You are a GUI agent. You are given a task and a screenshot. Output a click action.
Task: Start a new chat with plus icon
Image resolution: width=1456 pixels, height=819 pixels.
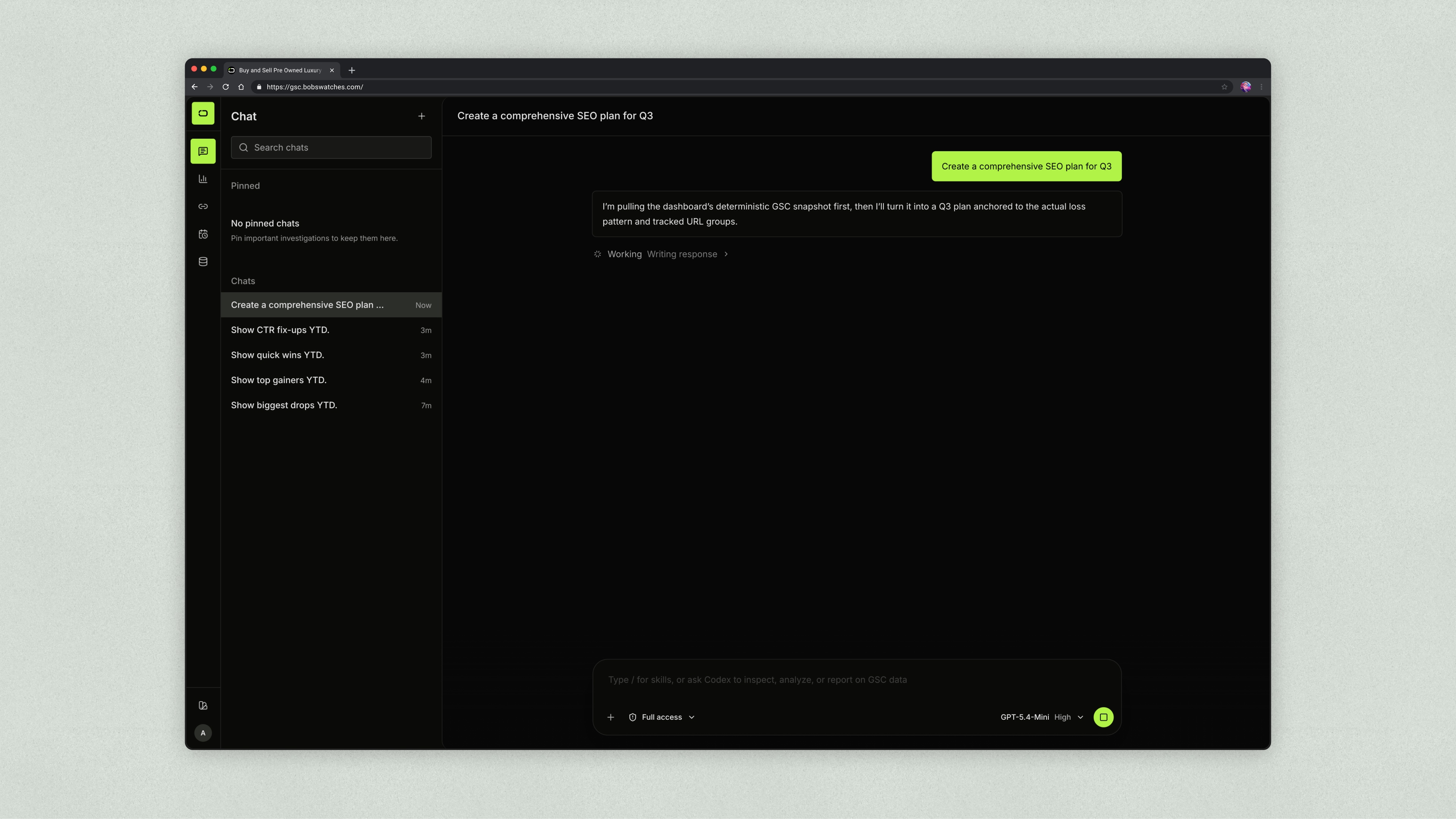click(x=422, y=116)
